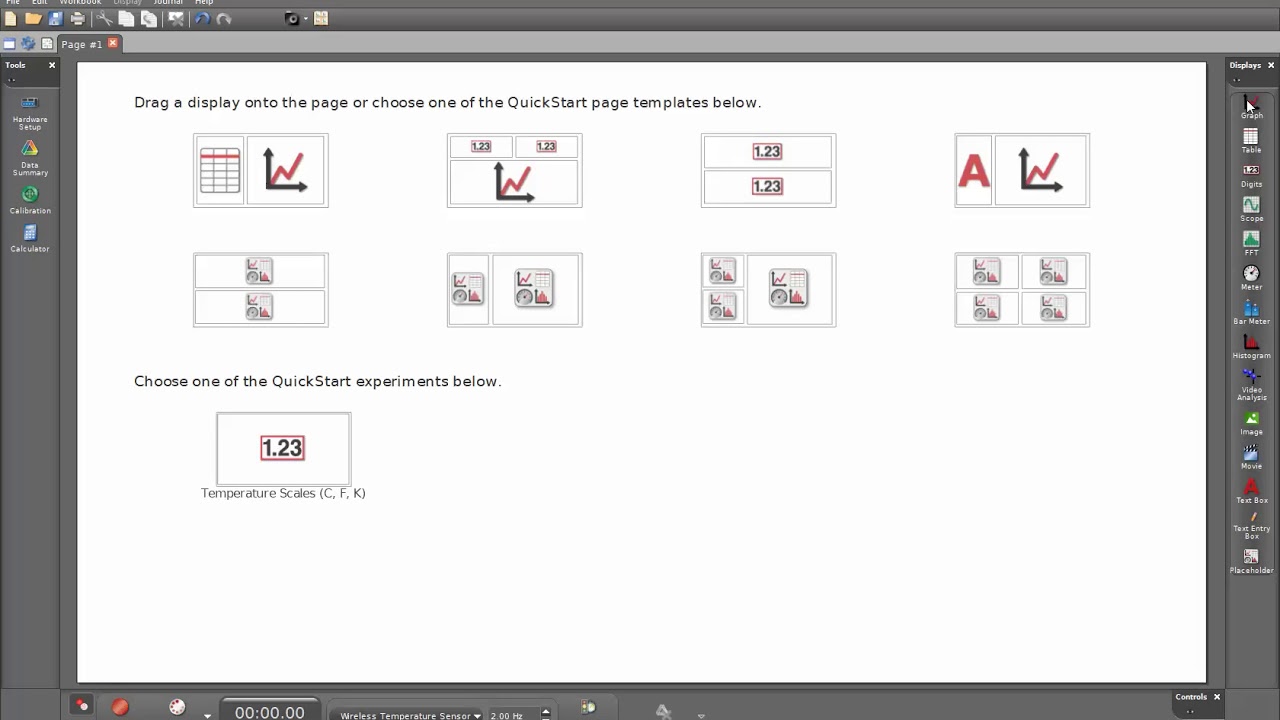
Task: Click journal icon beside camera
Action: (x=321, y=18)
